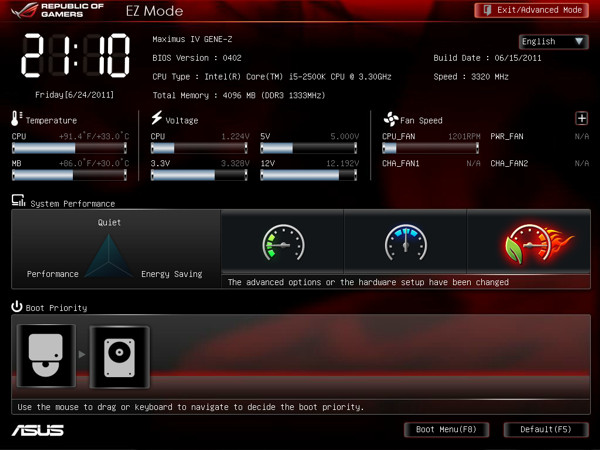Select the optical drive boot device
The image size is (600, 450).
46,355
